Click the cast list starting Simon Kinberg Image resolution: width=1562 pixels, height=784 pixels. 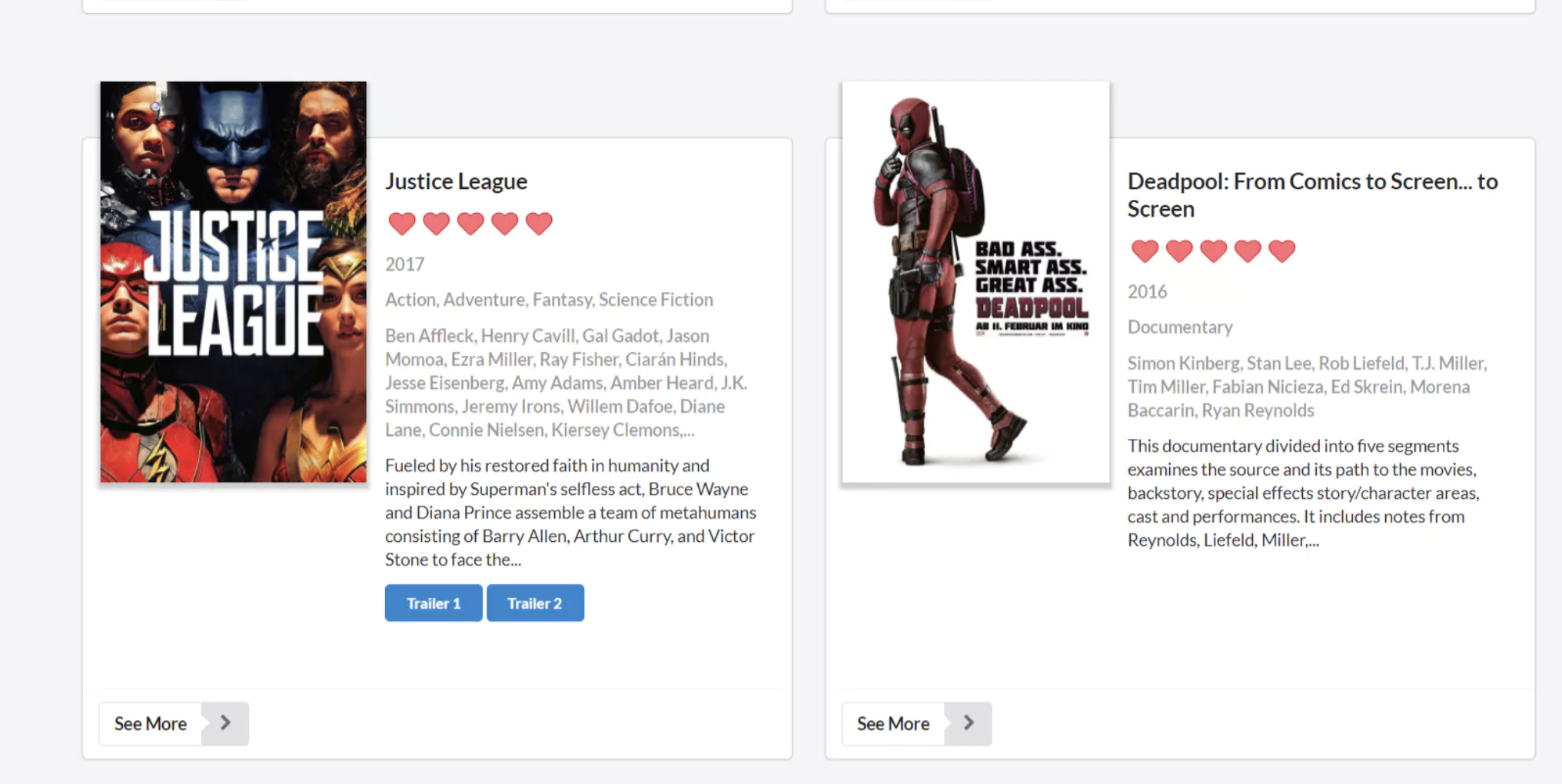coord(1308,387)
